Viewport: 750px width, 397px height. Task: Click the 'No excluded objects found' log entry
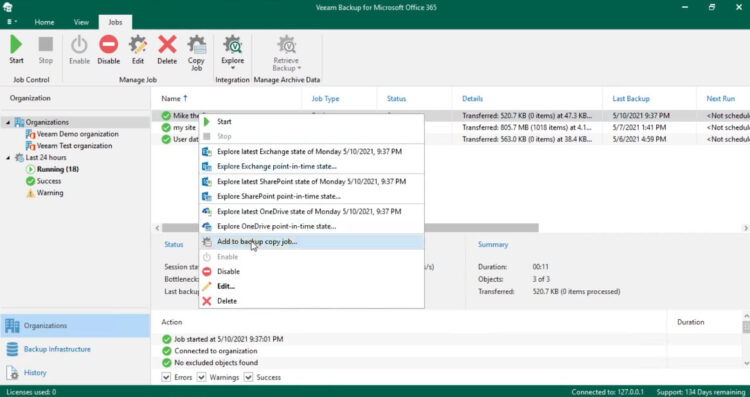point(216,363)
